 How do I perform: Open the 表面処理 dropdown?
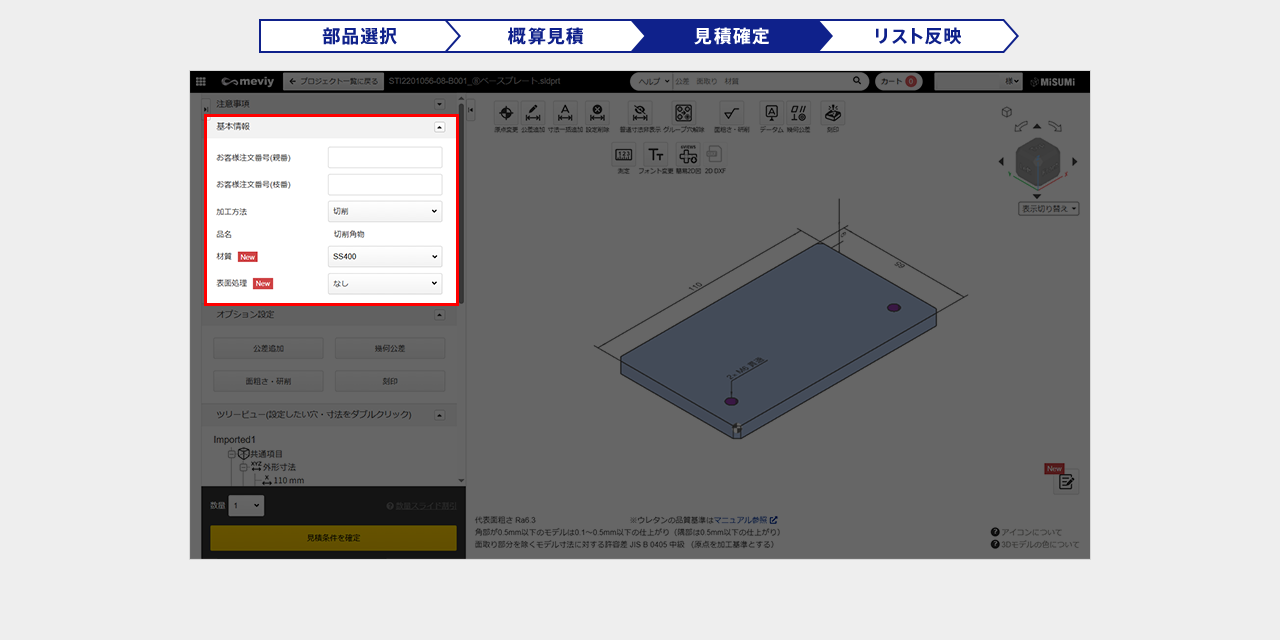[385, 284]
